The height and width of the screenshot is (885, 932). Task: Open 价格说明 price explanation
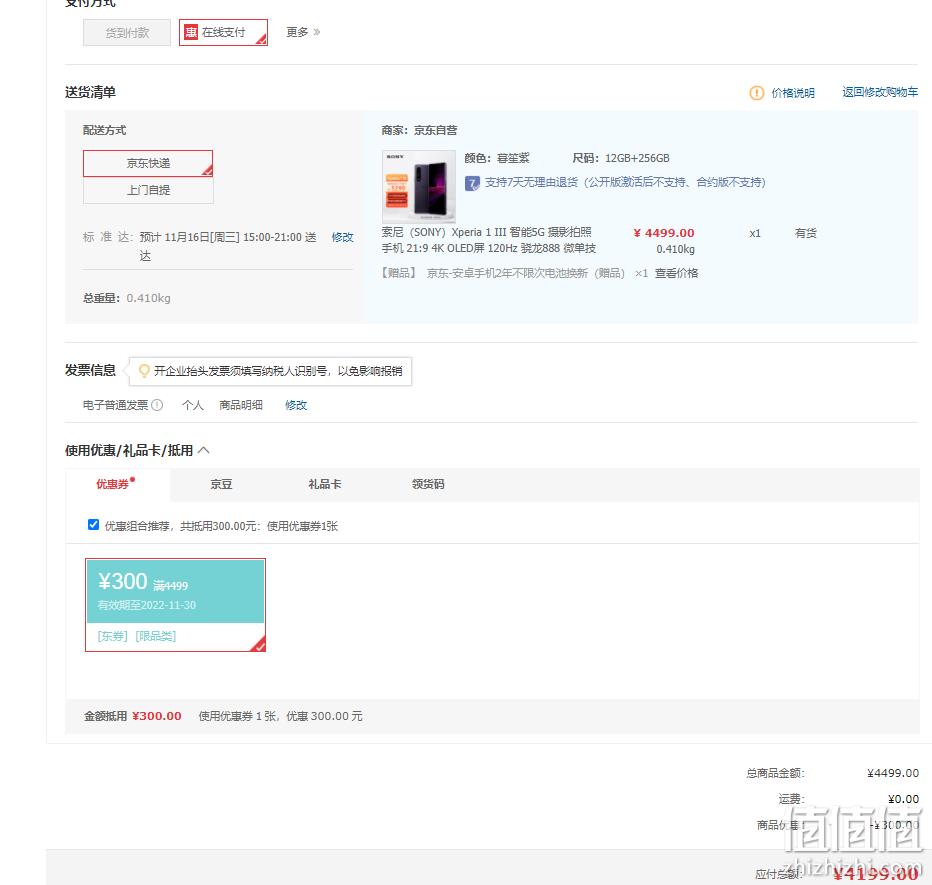click(793, 93)
